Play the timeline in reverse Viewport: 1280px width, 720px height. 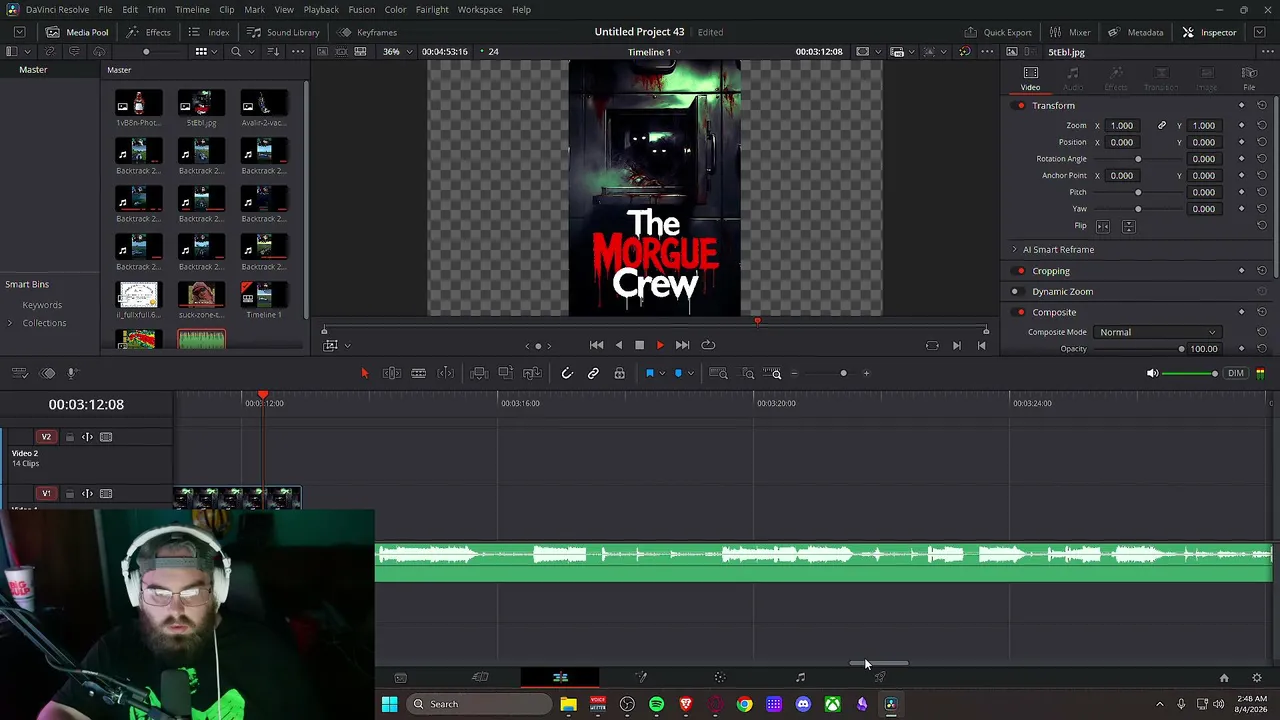pos(618,345)
